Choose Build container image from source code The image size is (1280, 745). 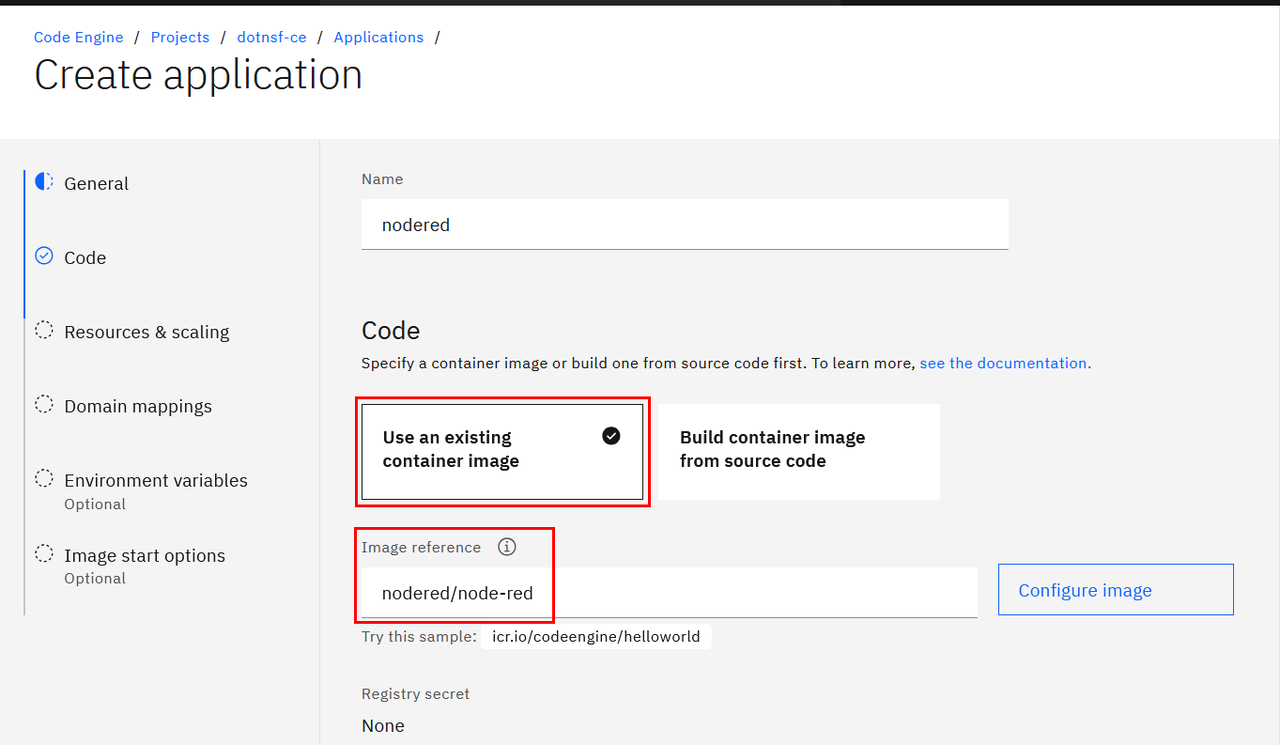click(799, 451)
